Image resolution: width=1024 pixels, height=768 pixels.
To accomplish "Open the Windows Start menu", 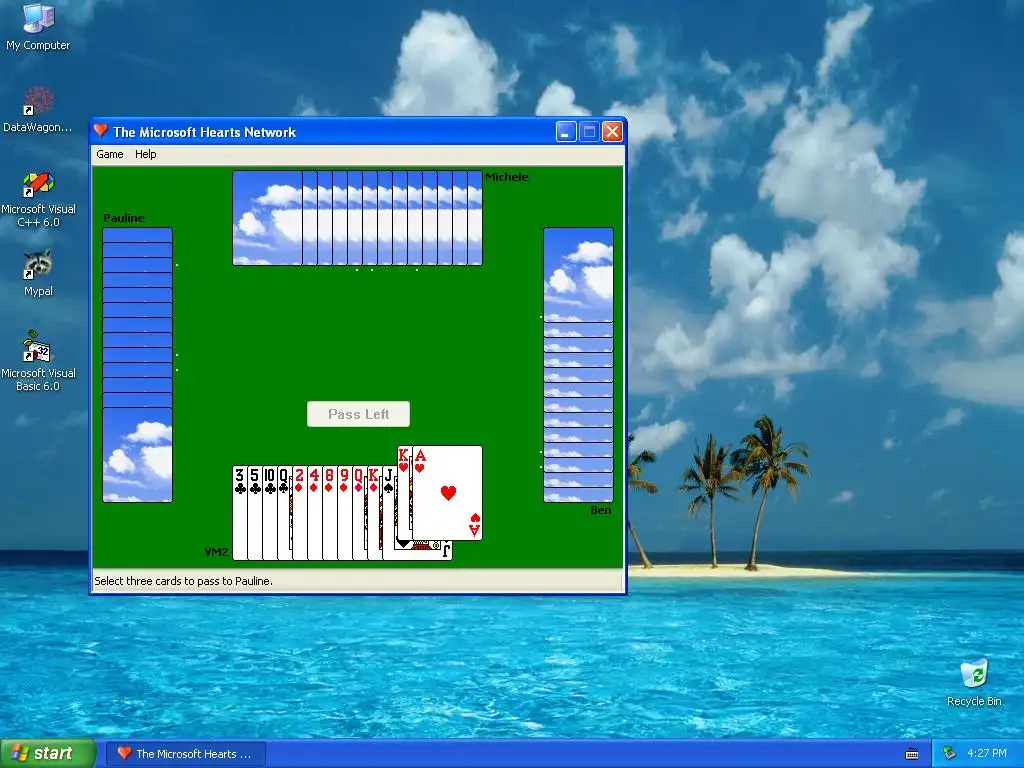I will coord(47,754).
